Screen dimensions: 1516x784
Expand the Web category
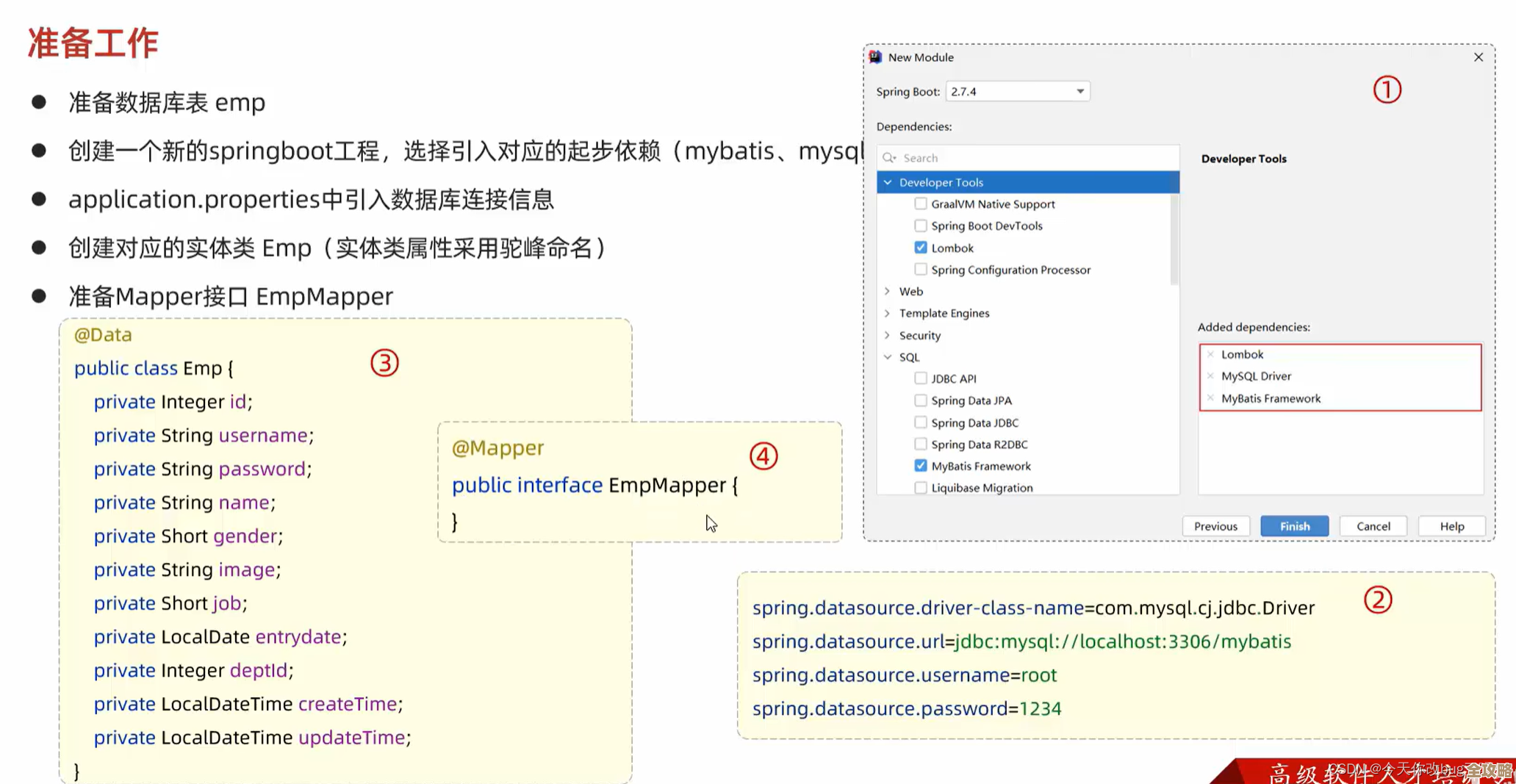coord(888,291)
